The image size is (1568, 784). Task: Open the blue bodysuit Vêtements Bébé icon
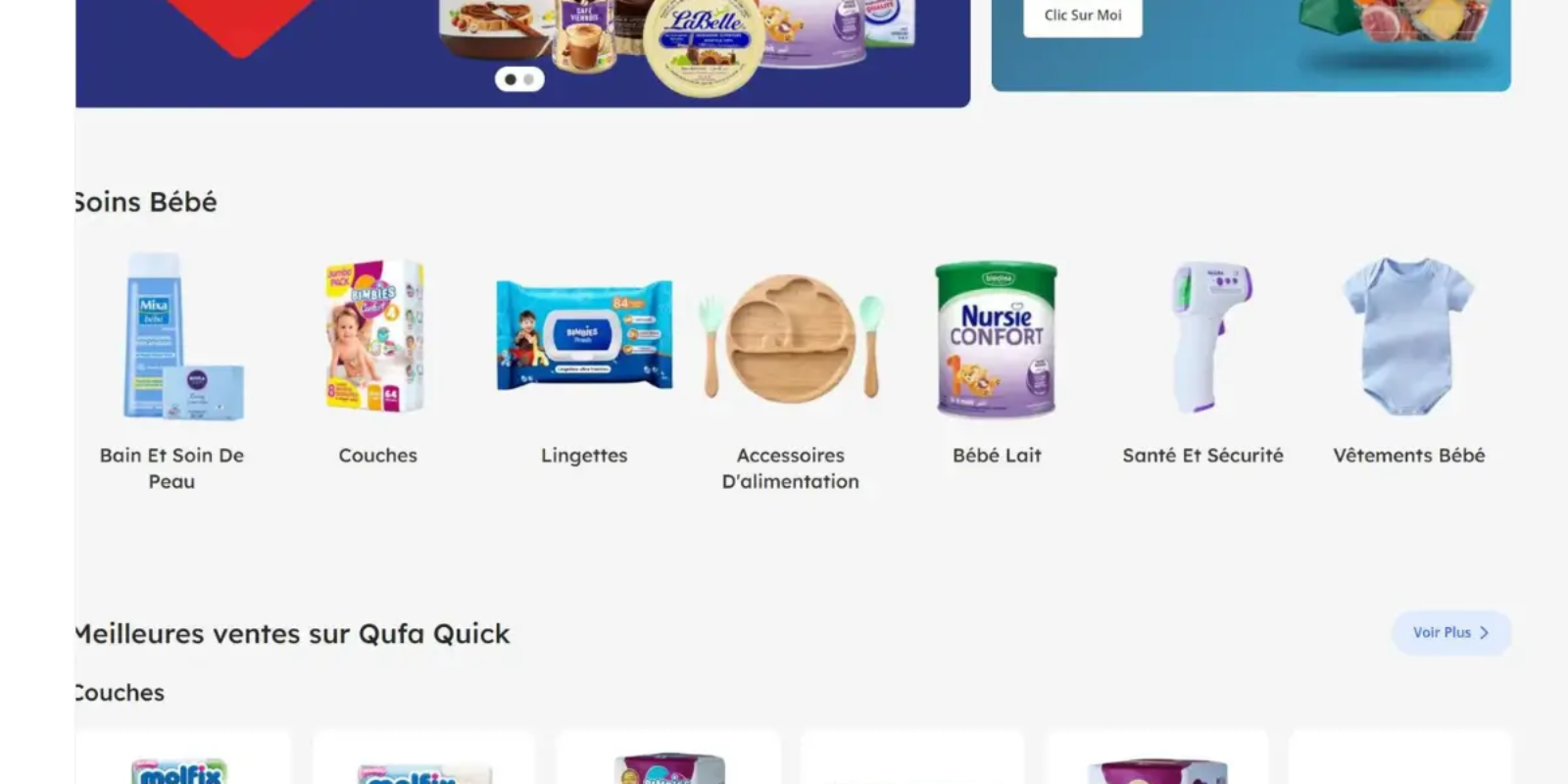coord(1409,336)
